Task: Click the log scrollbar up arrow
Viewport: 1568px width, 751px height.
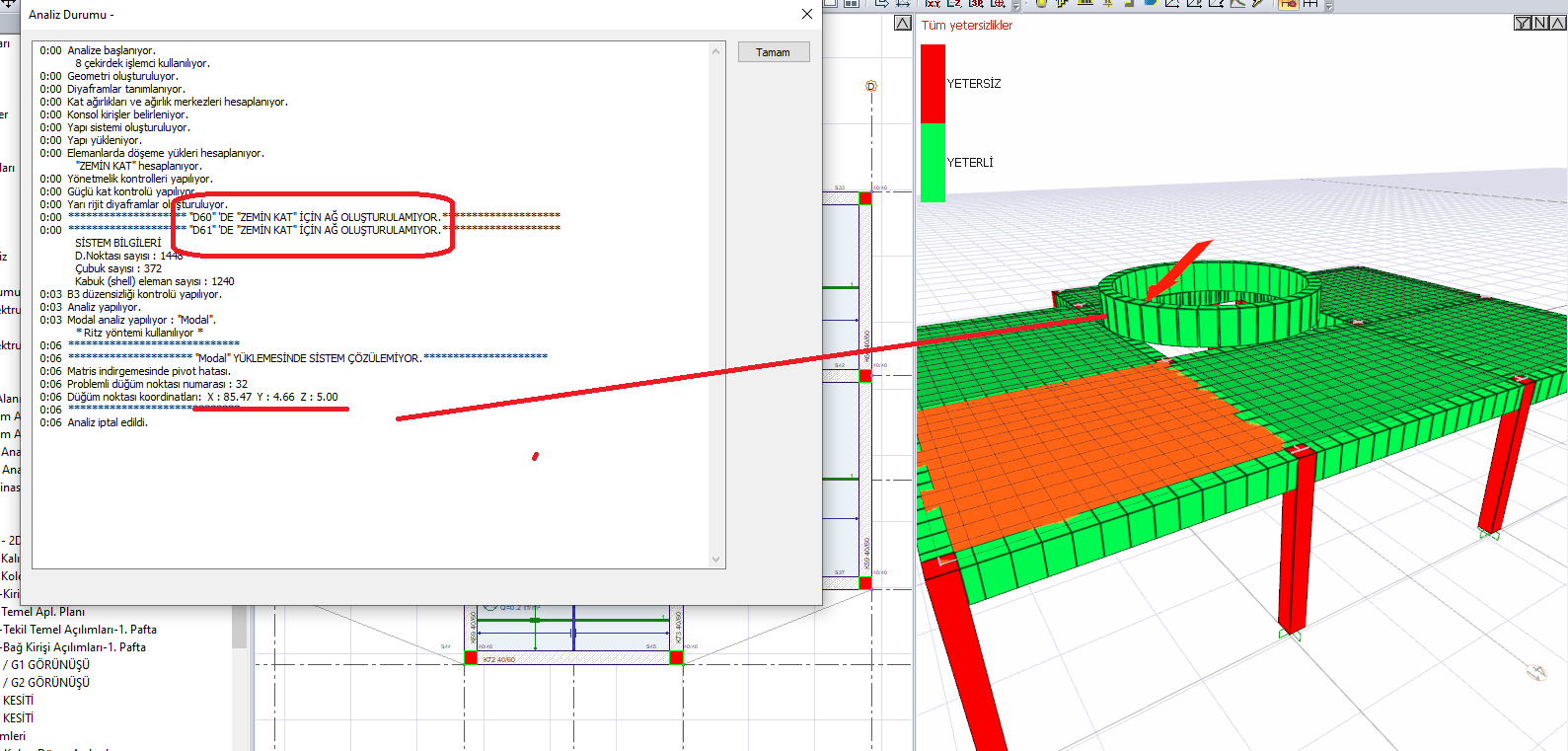Action: pyautogui.click(x=715, y=50)
